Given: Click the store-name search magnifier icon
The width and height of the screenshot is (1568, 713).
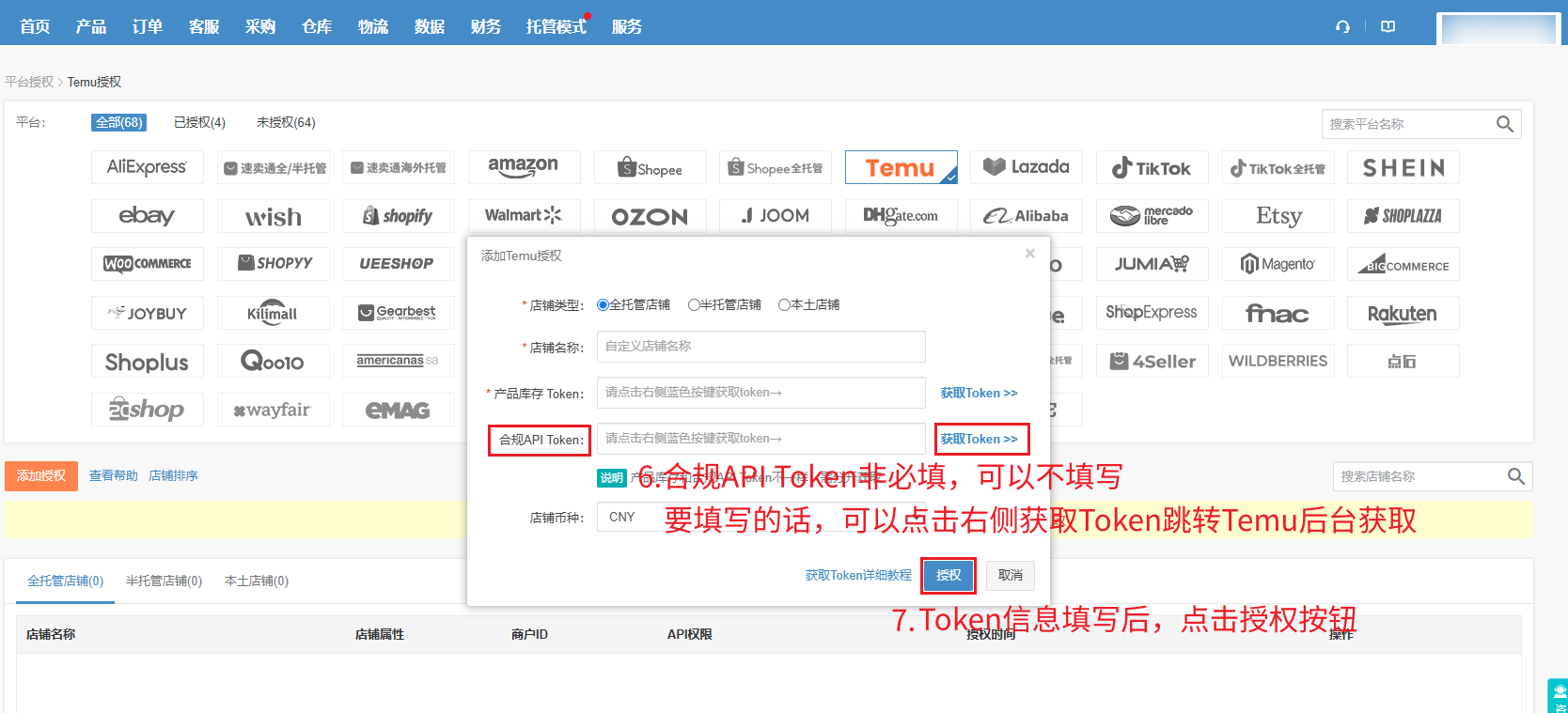Looking at the screenshot, I should [1515, 476].
